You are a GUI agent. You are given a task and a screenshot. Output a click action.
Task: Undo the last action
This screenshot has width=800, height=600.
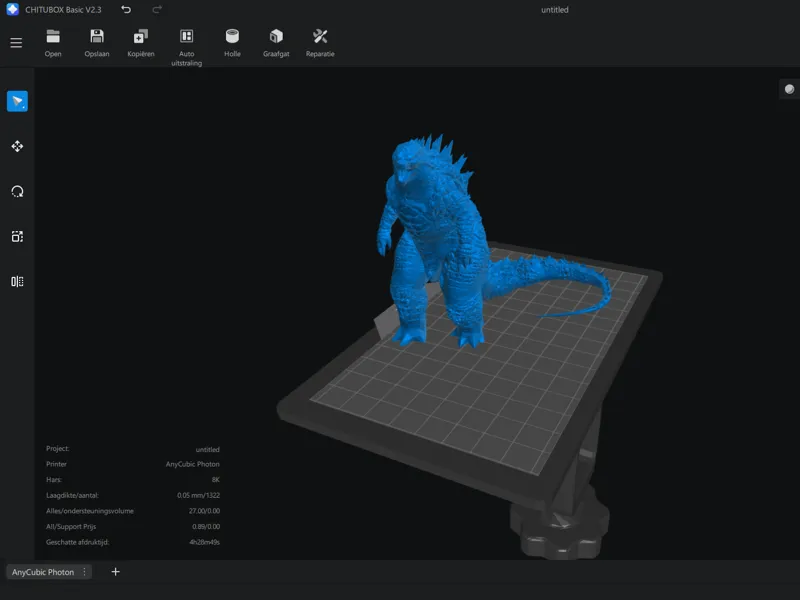pos(126,9)
